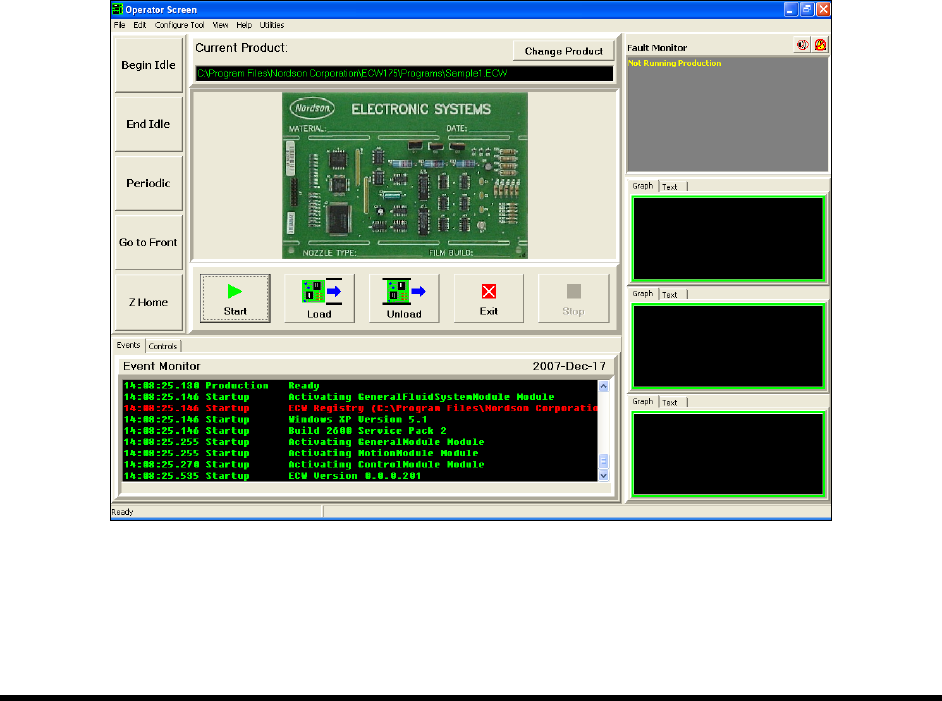Screen dimensions: 942x701
Task: Click the clear fault warning icon
Action: point(819,46)
